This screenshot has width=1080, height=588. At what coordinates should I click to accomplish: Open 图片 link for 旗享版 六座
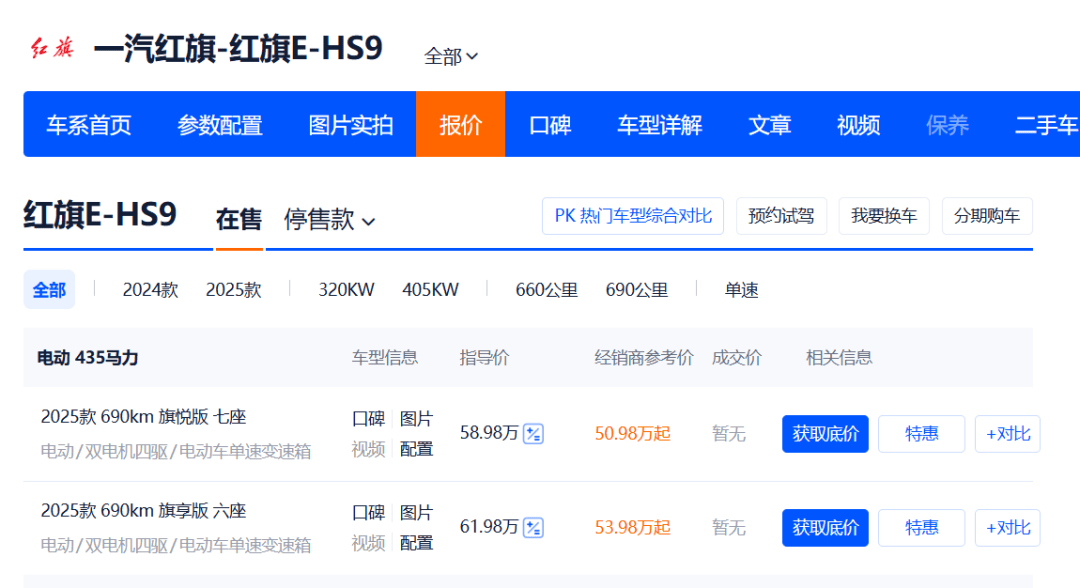[416, 513]
